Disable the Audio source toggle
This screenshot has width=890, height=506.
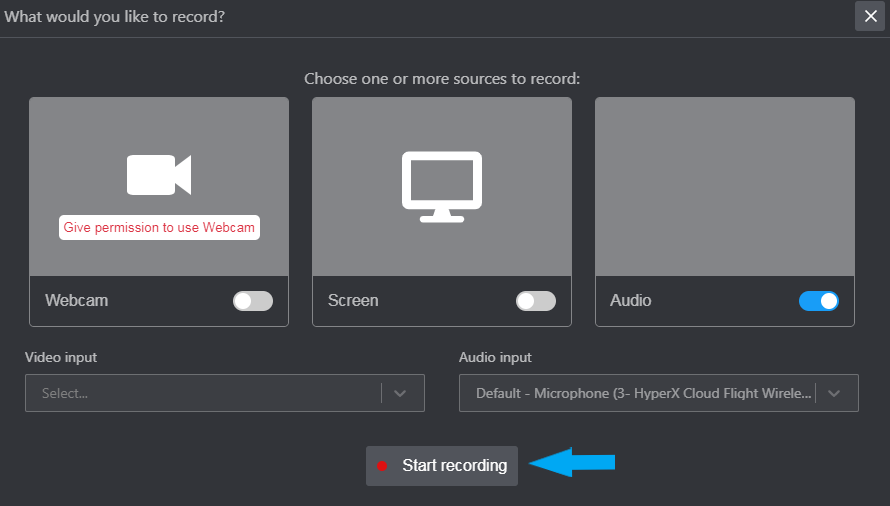(818, 301)
